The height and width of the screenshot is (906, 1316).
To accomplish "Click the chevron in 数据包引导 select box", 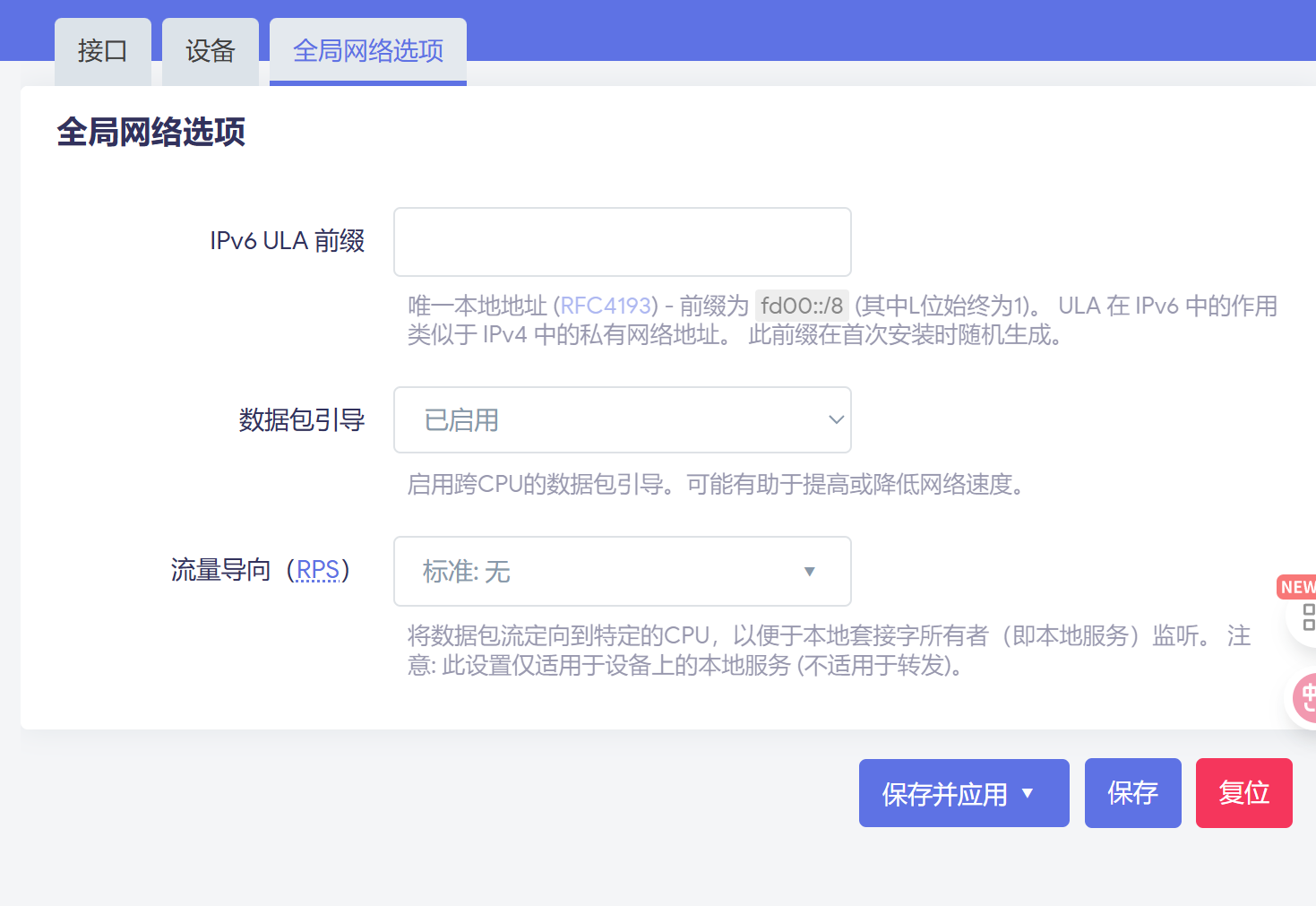I will tap(836, 419).
